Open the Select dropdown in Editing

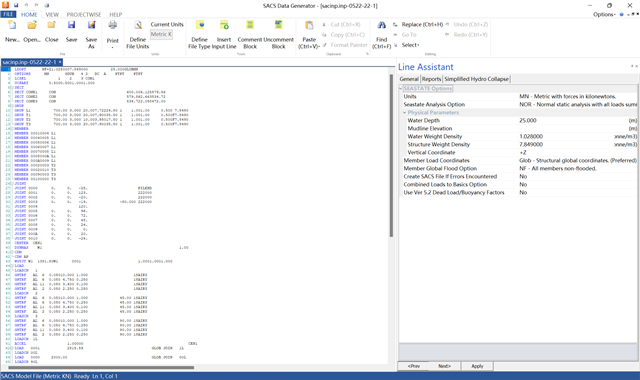(x=410, y=45)
